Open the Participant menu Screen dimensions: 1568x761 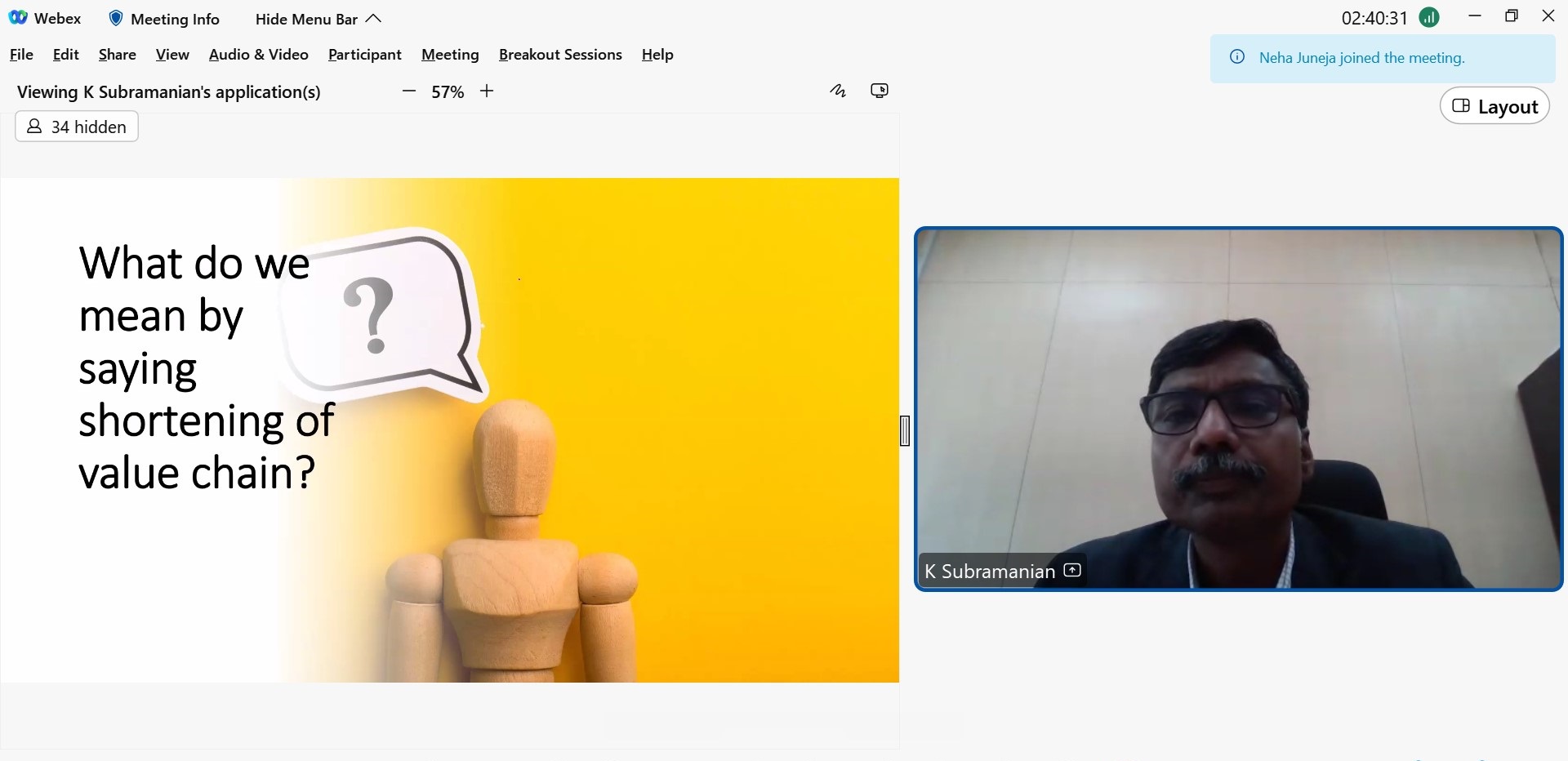(x=364, y=55)
